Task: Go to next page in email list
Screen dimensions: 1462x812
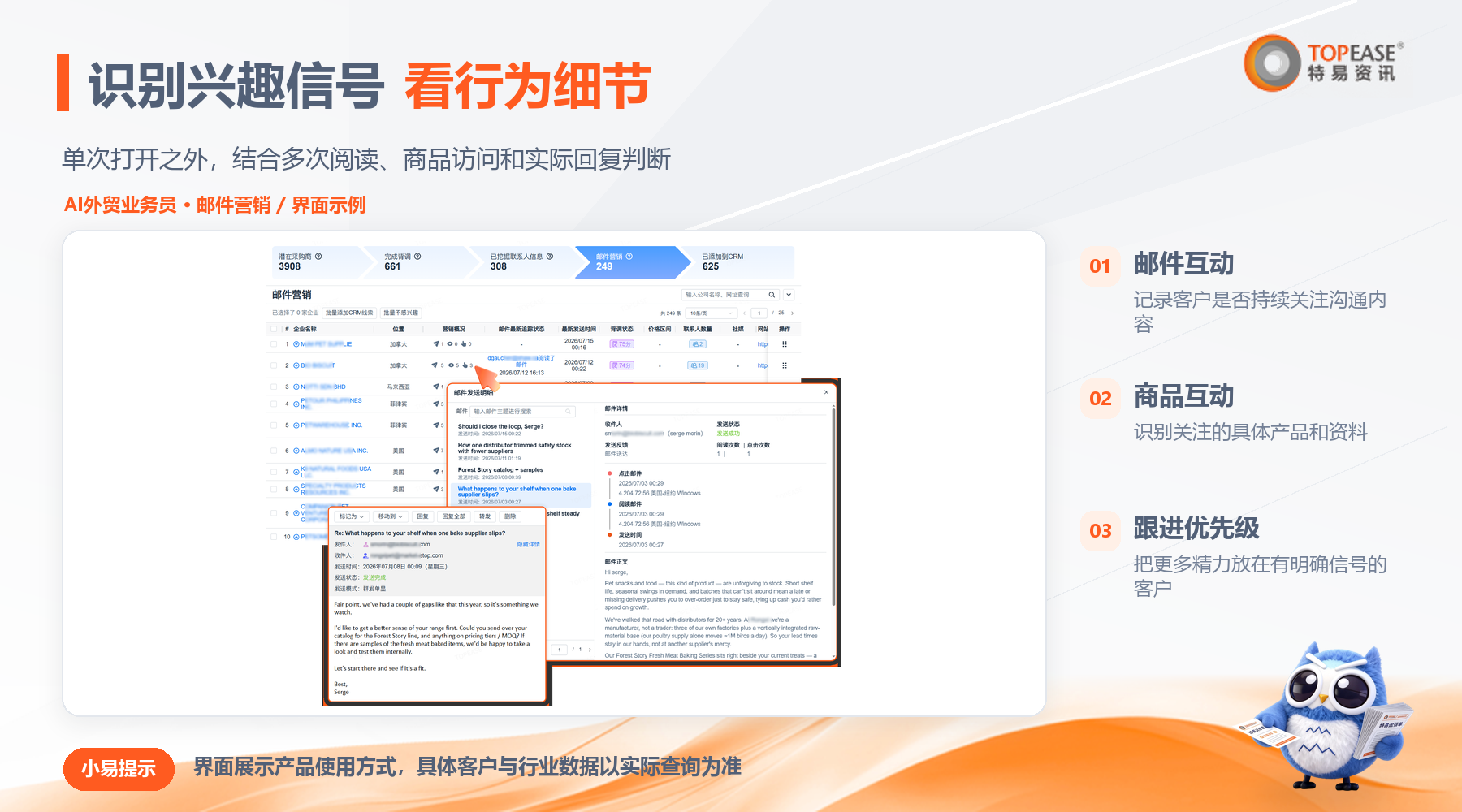Action: point(590,650)
